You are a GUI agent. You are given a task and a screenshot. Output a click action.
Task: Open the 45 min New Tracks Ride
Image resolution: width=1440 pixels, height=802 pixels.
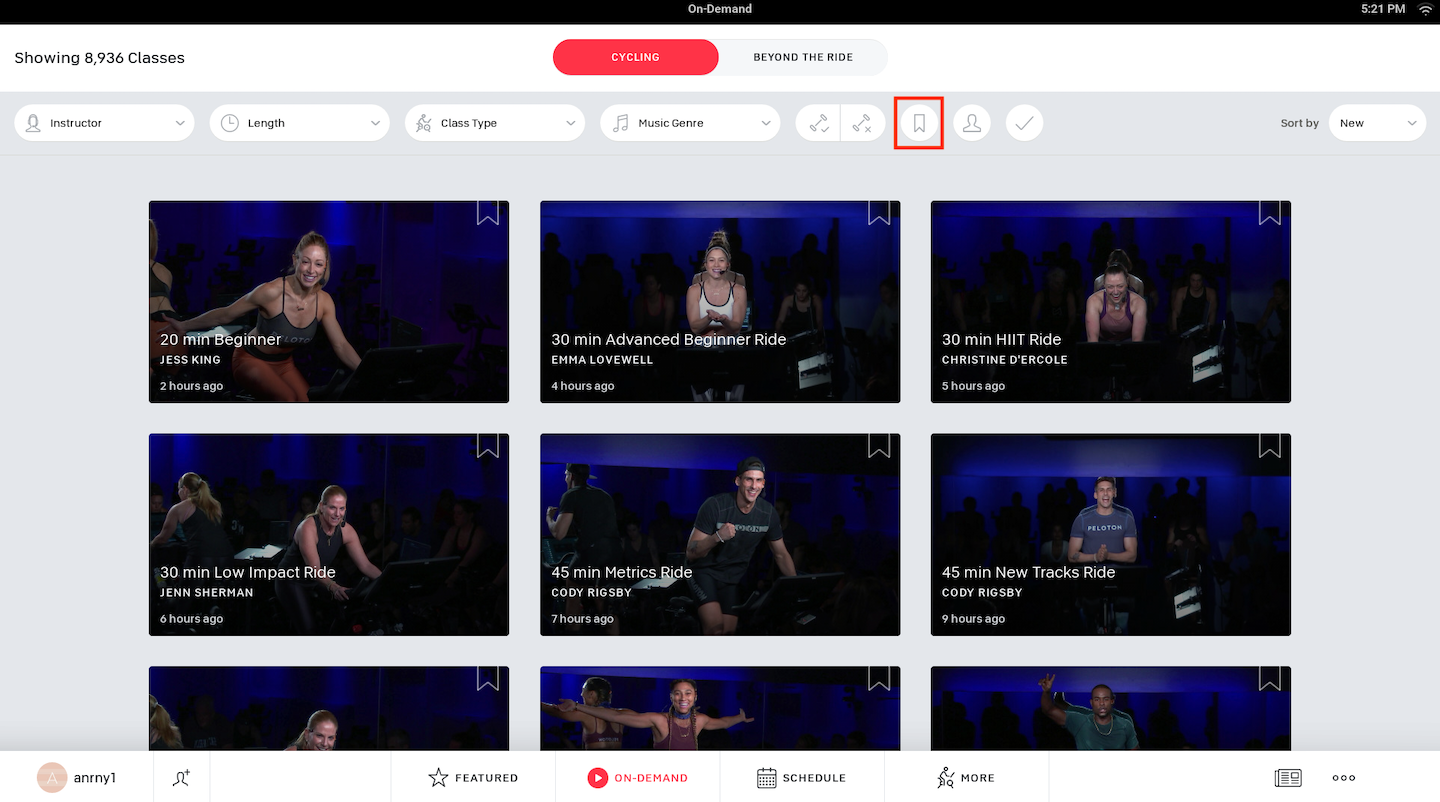(1110, 535)
